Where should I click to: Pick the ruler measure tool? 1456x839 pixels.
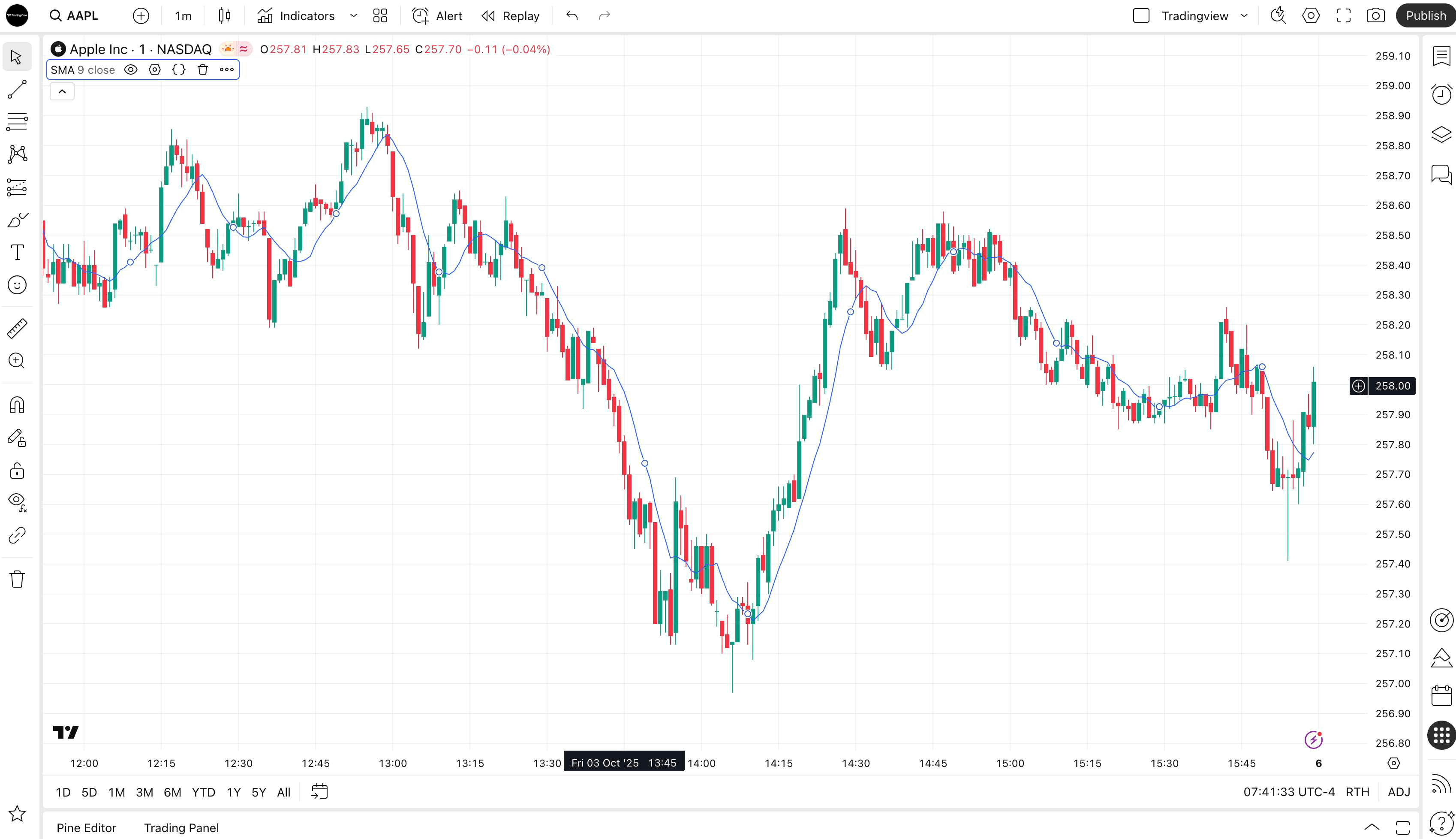(x=17, y=329)
